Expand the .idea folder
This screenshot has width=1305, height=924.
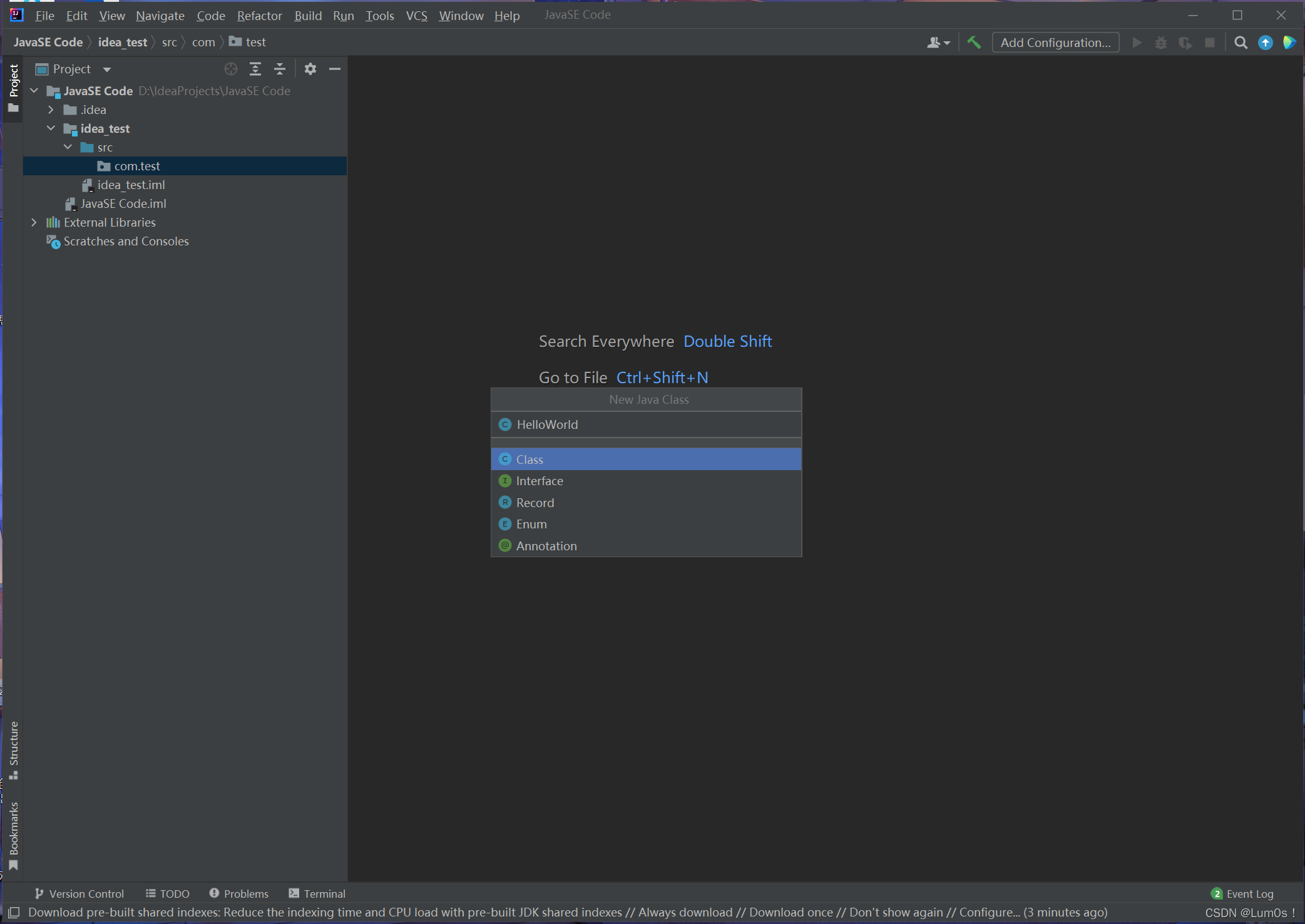tap(51, 110)
